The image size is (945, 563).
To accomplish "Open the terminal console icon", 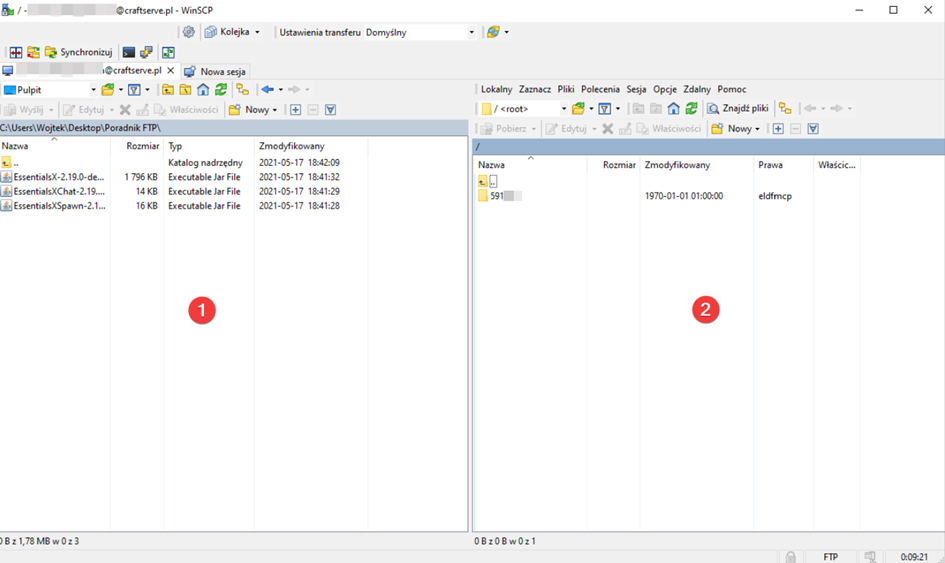I will coord(129,52).
